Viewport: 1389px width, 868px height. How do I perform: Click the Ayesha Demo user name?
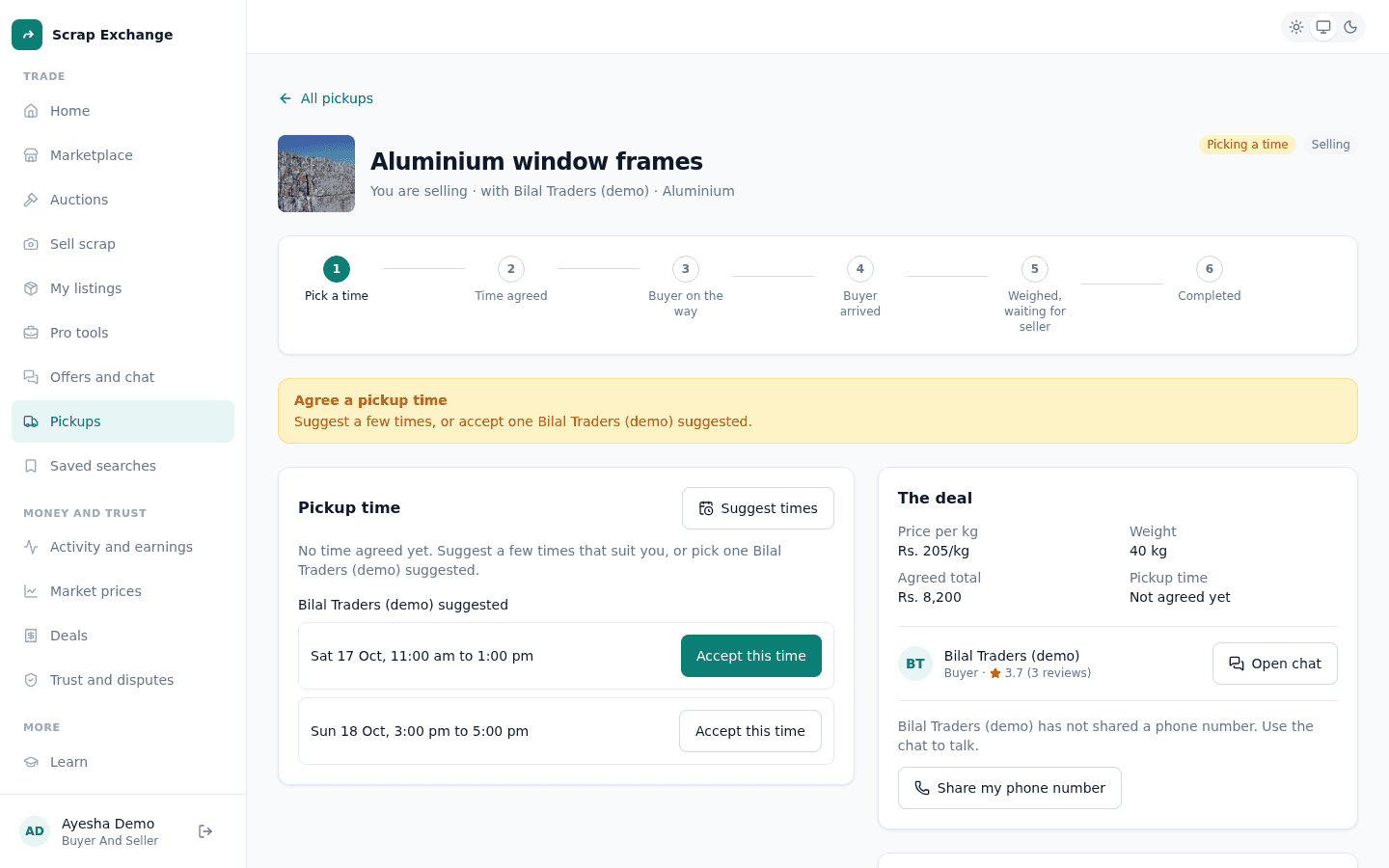coord(108,824)
